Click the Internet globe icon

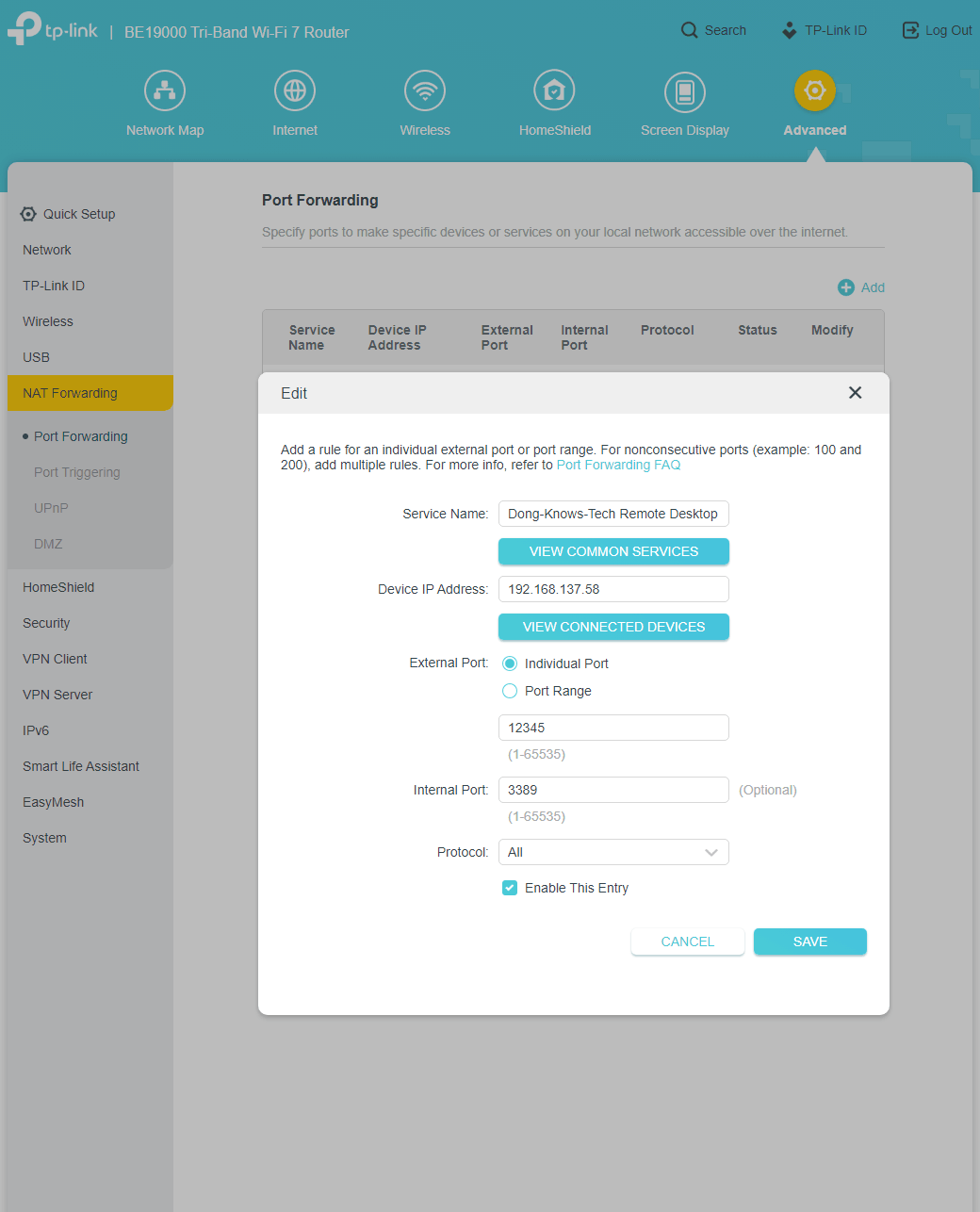pos(295,90)
